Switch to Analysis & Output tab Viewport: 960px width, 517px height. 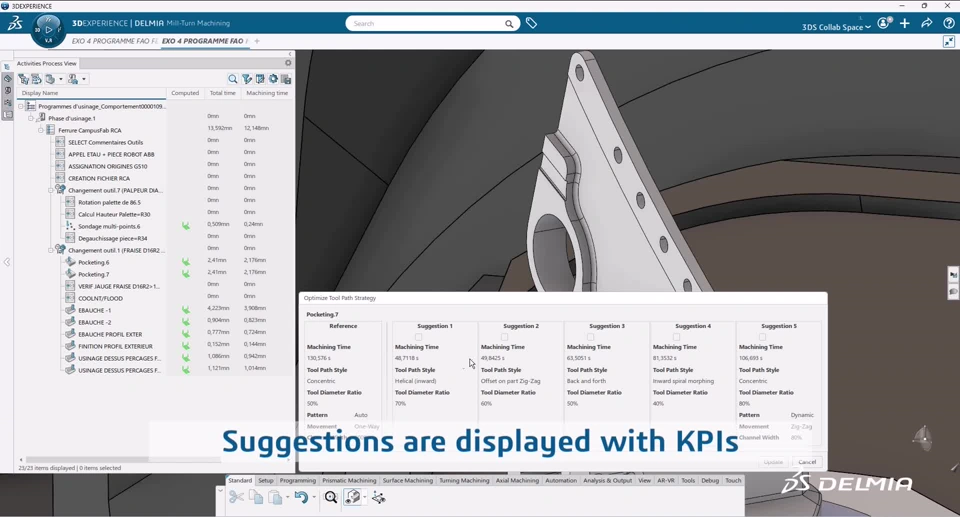[607, 481]
